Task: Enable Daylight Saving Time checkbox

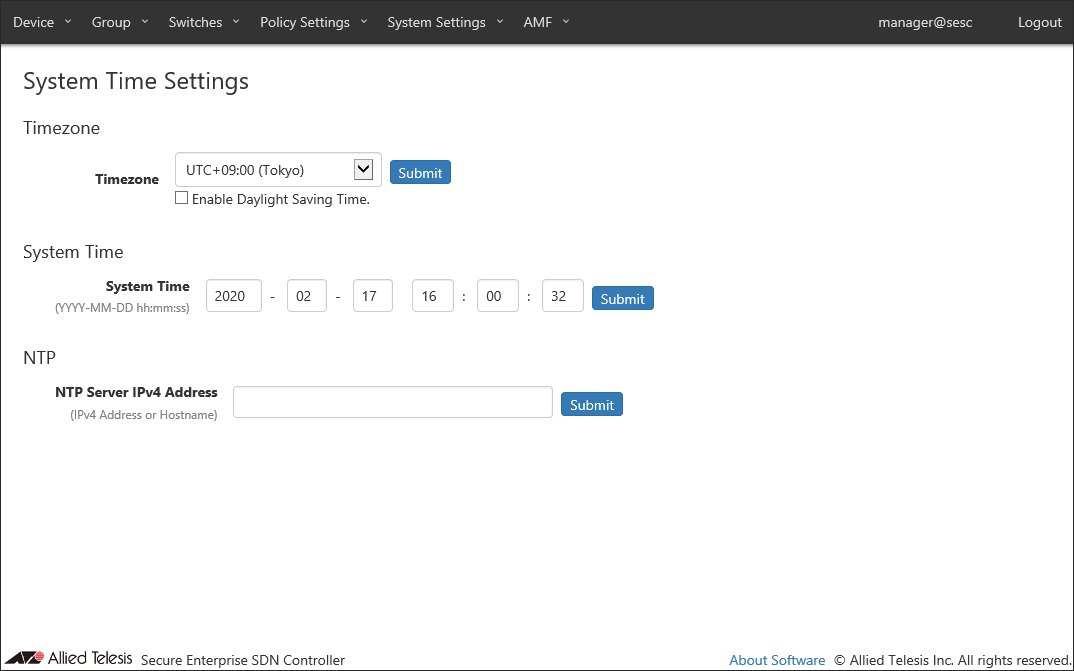Action: pyautogui.click(x=181, y=198)
